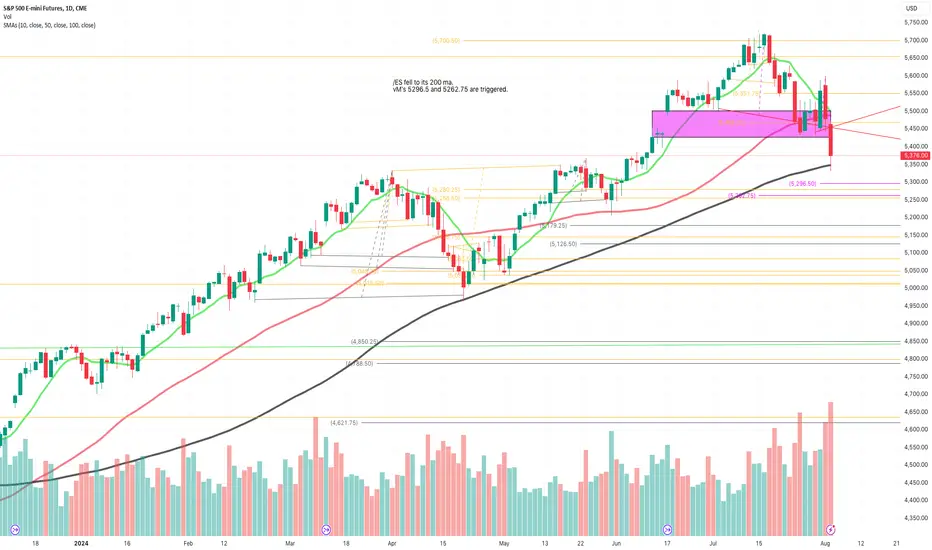Click the USD currency label
Image resolution: width=932 pixels, height=550 pixels.
tap(910, 9)
